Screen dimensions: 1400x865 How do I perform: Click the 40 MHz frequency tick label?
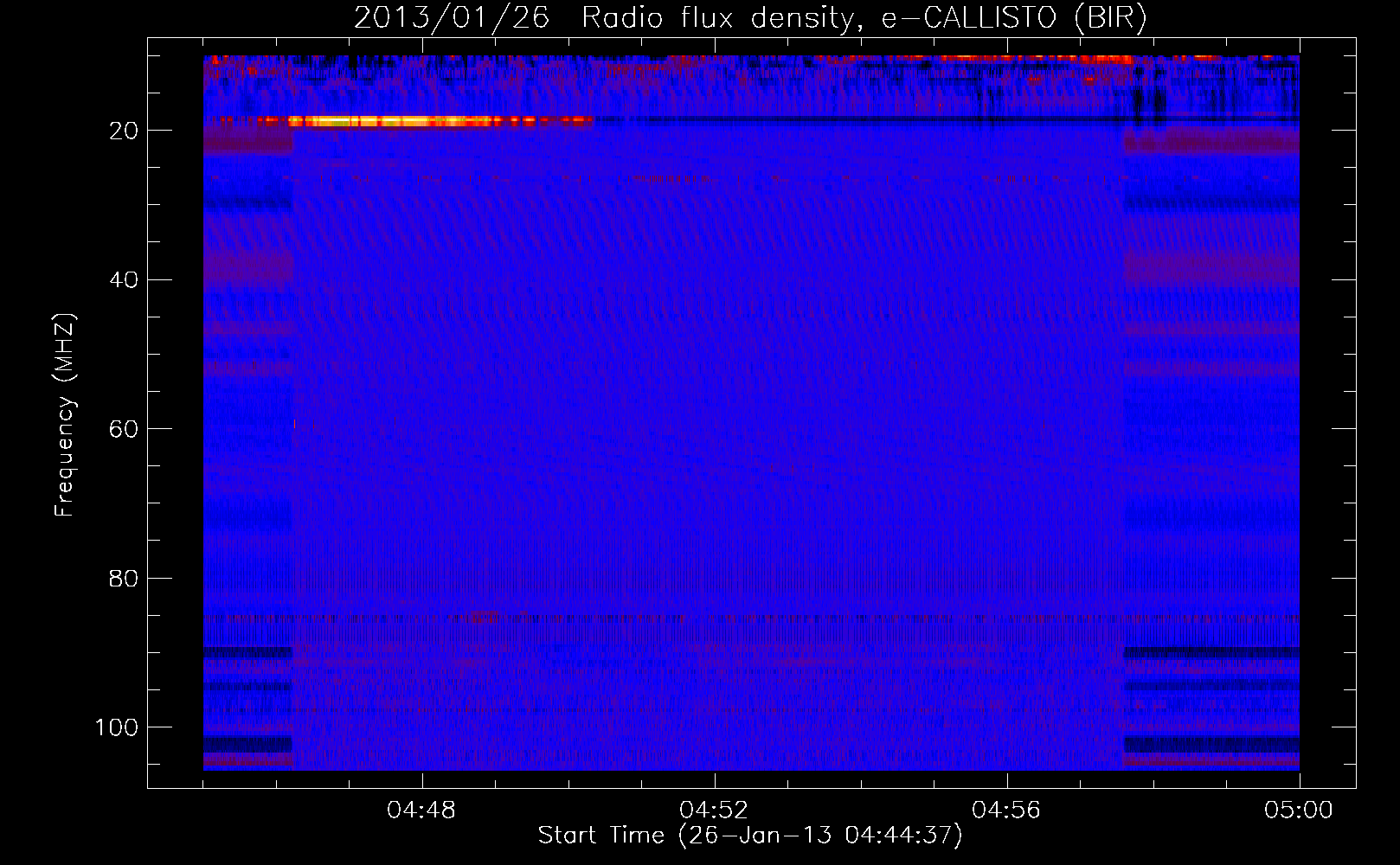click(x=123, y=279)
